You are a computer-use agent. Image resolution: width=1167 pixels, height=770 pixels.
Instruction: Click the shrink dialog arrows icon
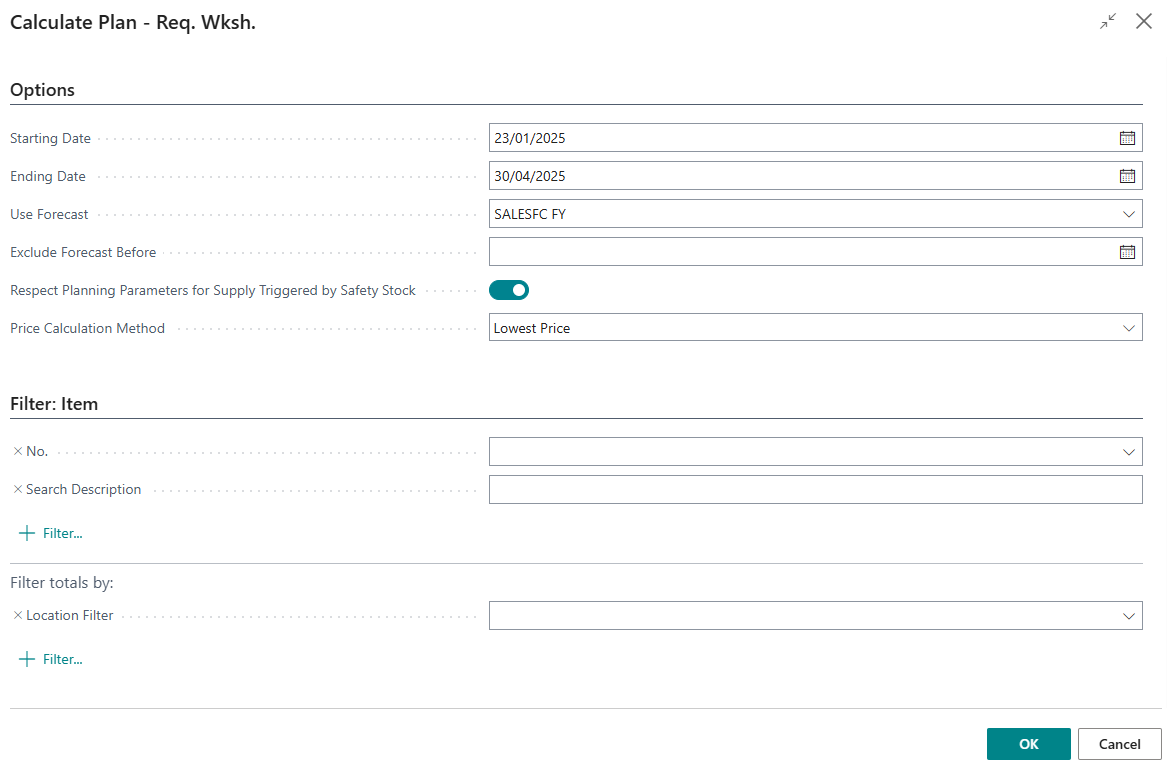click(x=1107, y=20)
